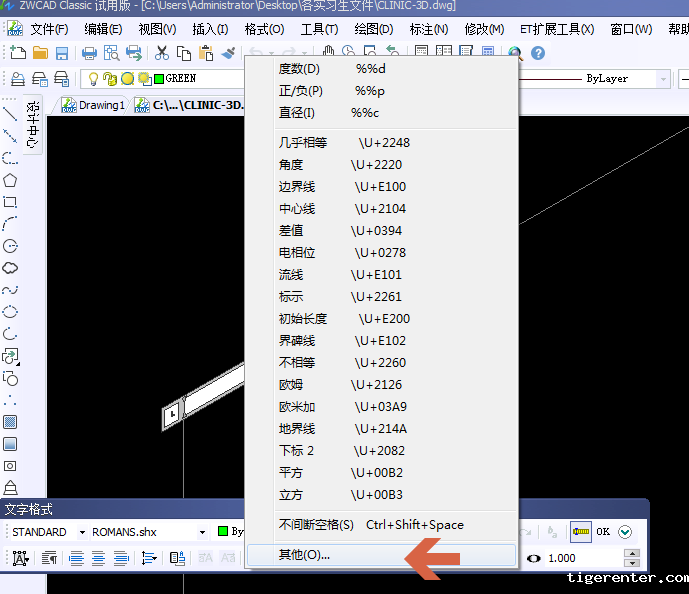Open the 文件(F) menu
689x594 pixels.
49,29
